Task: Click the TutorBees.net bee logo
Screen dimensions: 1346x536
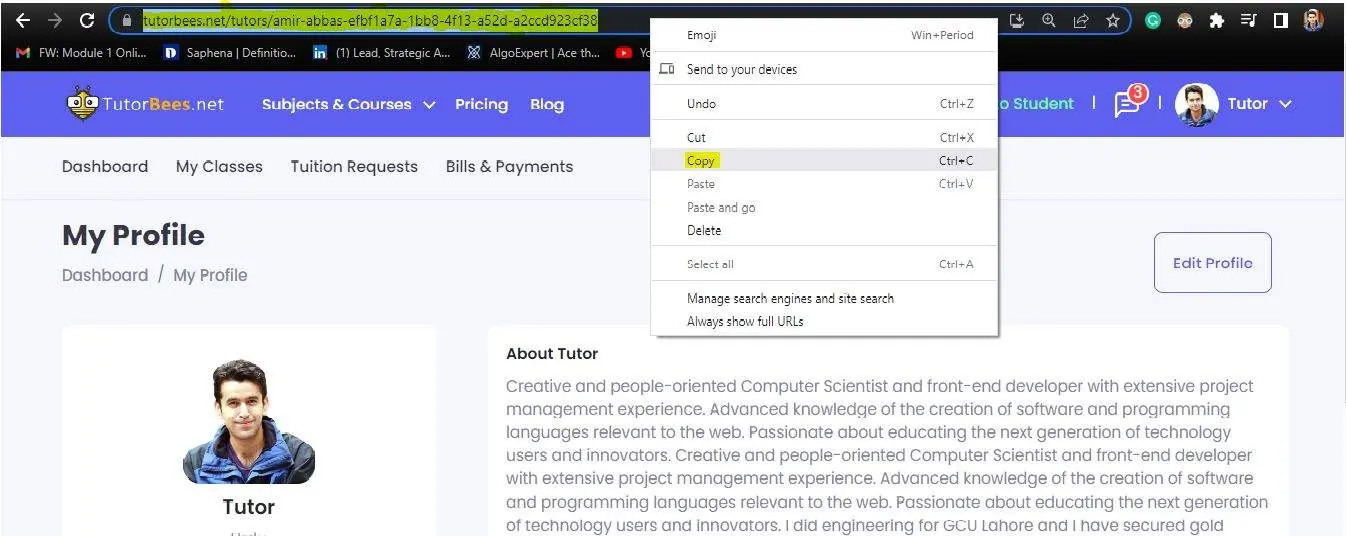Action: (82, 104)
